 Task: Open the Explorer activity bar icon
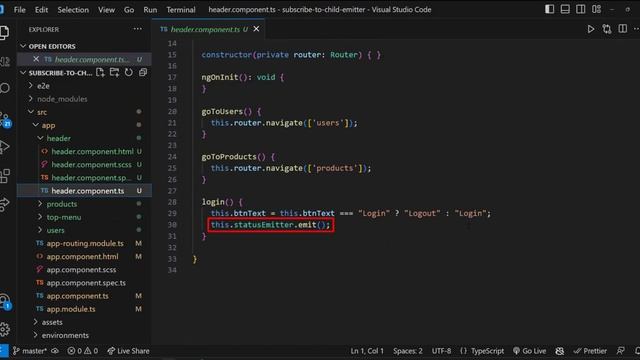[4, 32]
